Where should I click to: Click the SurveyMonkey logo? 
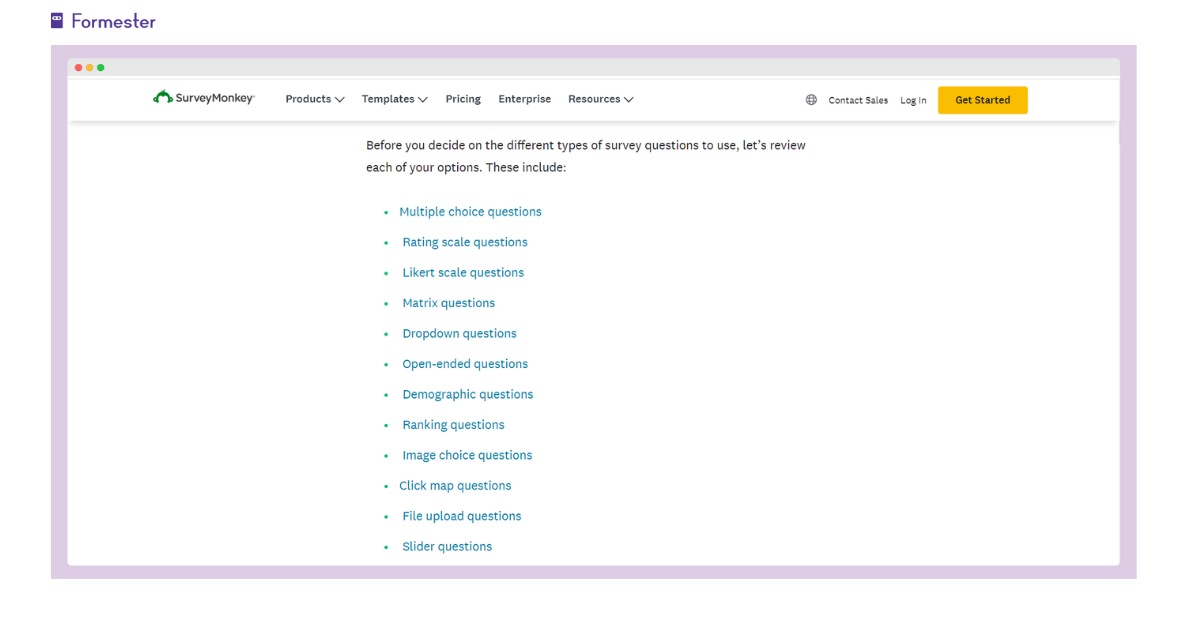pos(203,98)
